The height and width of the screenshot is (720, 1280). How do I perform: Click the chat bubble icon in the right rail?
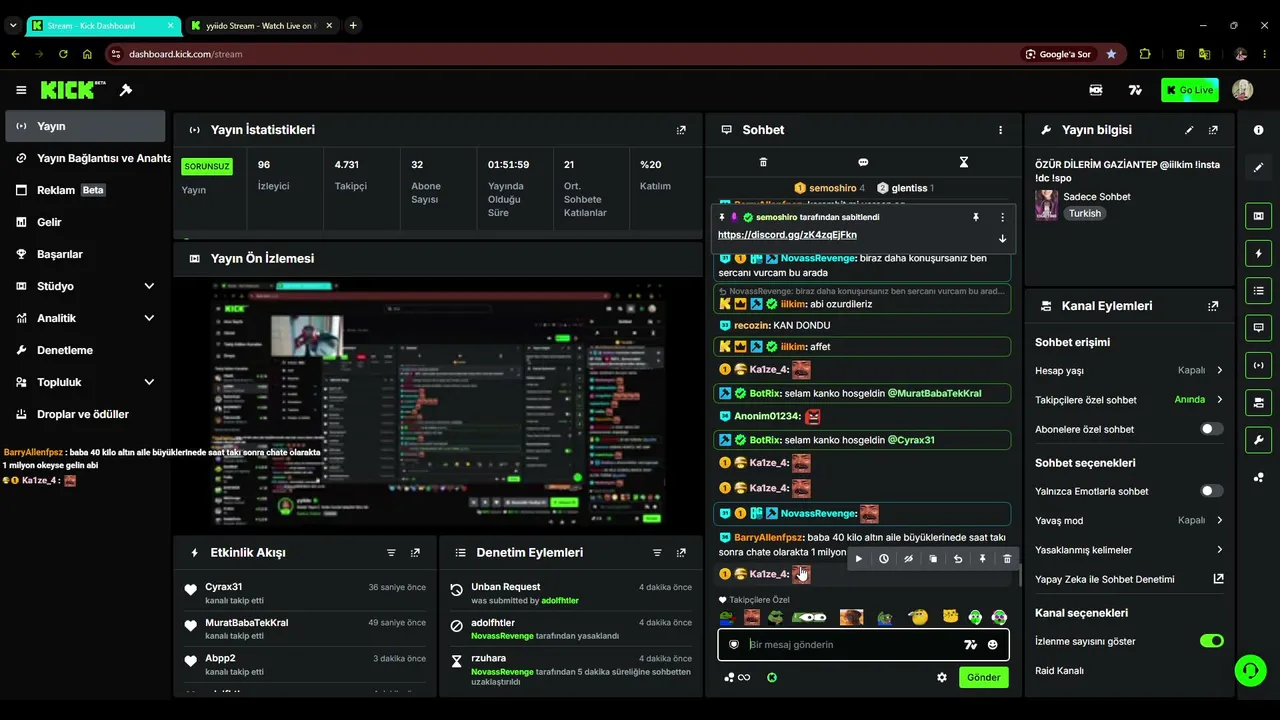(x=1258, y=328)
